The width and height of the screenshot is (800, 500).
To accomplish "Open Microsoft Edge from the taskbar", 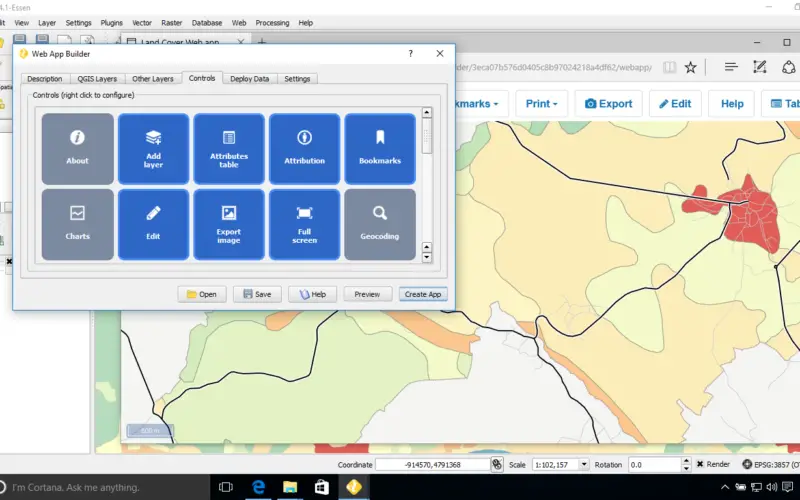I will coord(258,487).
